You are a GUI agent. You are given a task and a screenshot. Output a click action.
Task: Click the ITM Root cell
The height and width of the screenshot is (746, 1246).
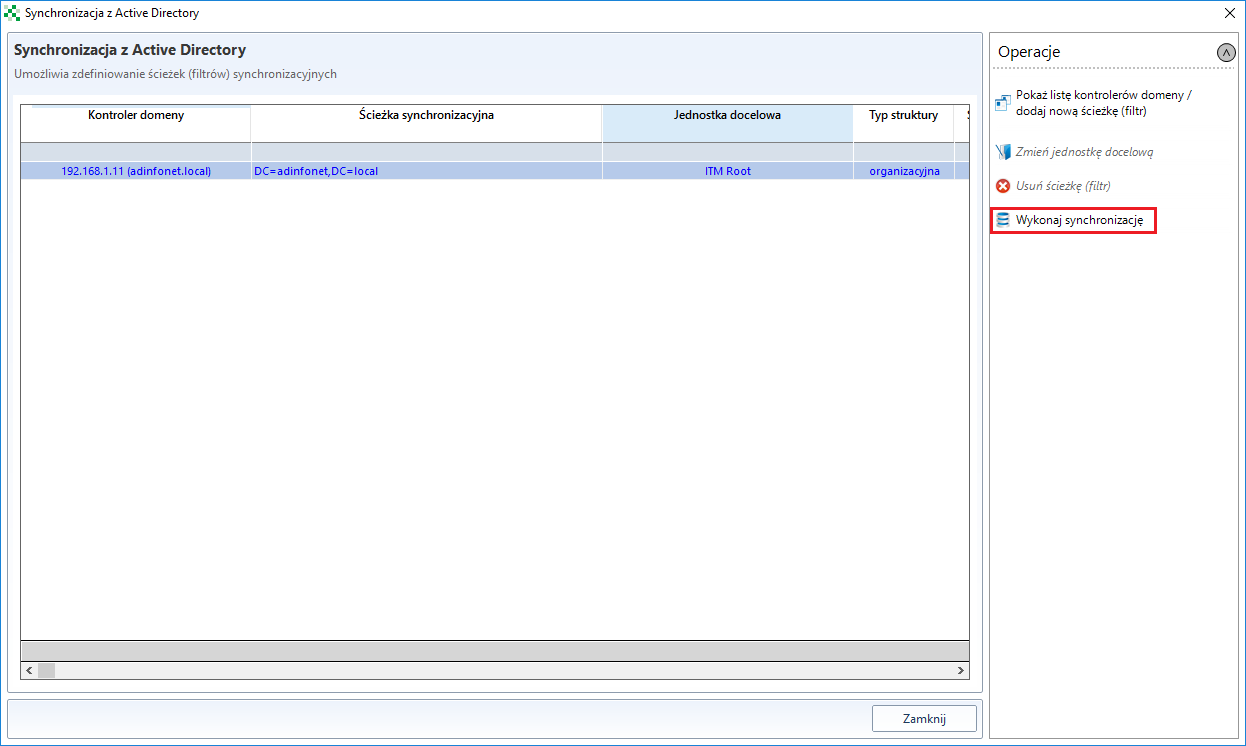(727, 171)
